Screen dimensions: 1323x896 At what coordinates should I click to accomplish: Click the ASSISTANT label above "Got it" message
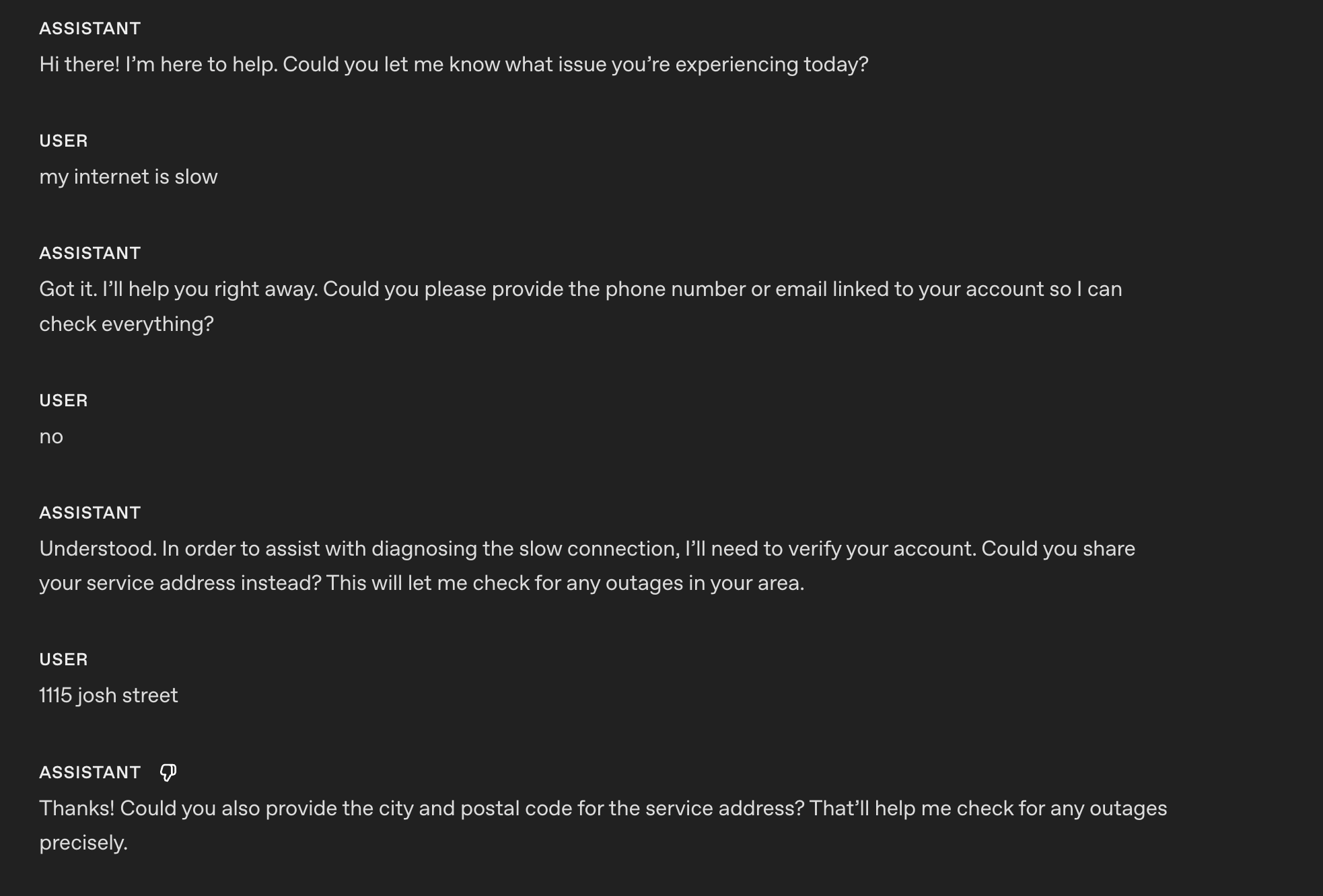90,253
